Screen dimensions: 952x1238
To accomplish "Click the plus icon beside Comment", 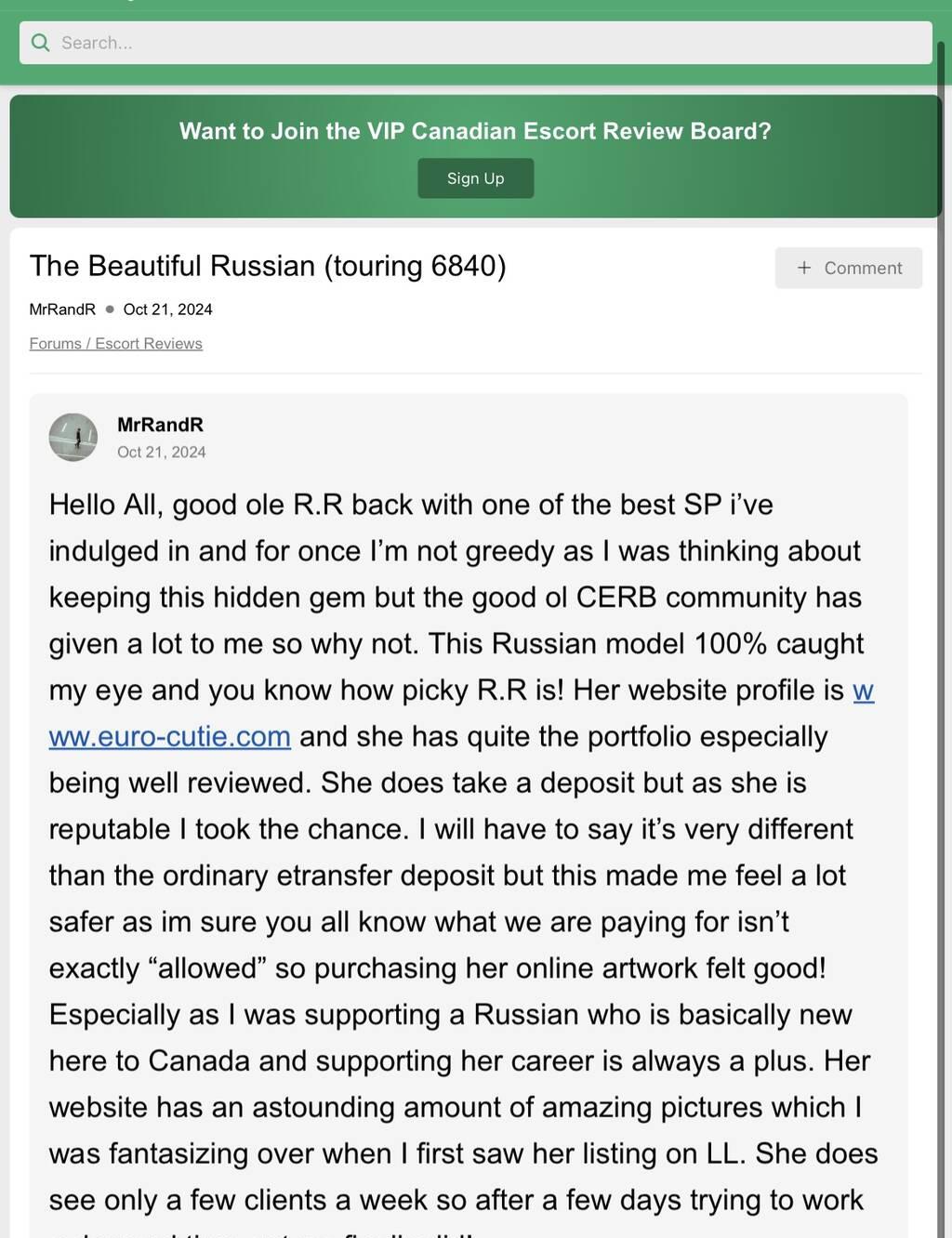I will tap(804, 268).
